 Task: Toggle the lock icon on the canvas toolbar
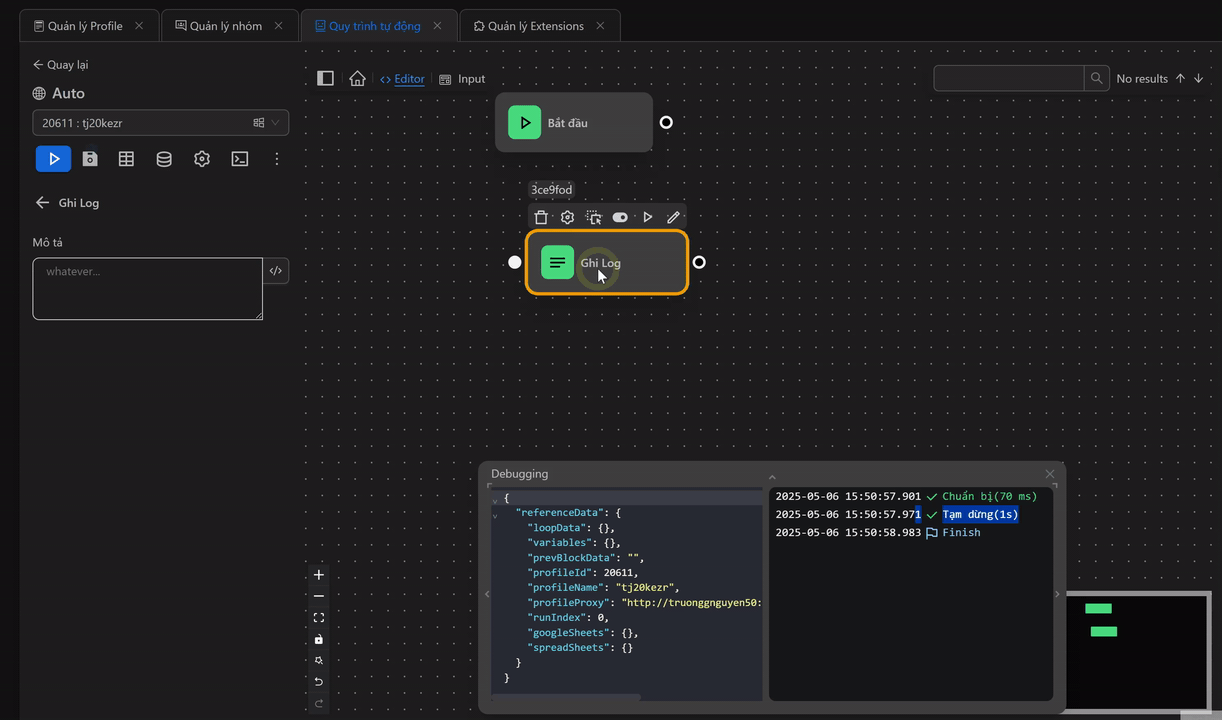coord(318,638)
